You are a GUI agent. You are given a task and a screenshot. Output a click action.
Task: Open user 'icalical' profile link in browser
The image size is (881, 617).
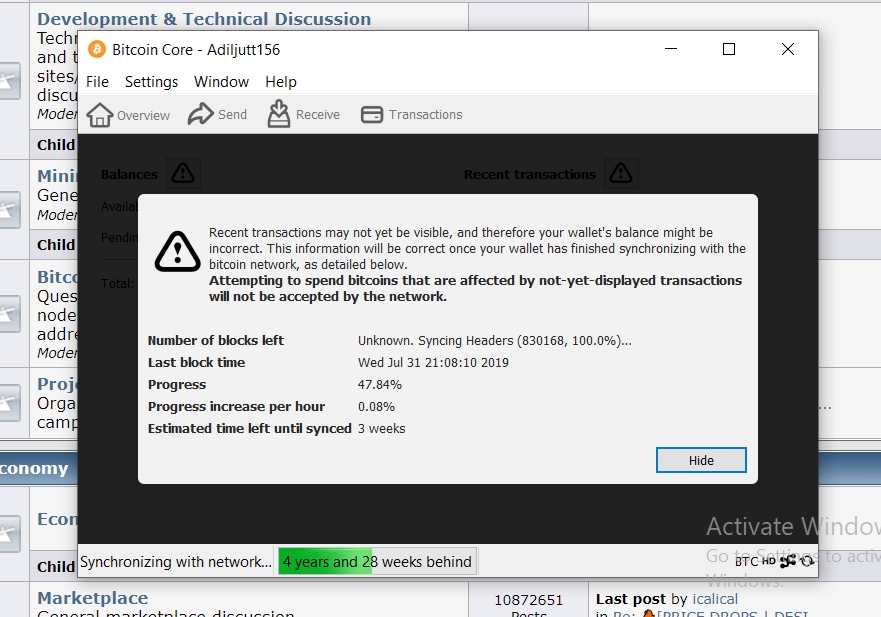coord(715,599)
